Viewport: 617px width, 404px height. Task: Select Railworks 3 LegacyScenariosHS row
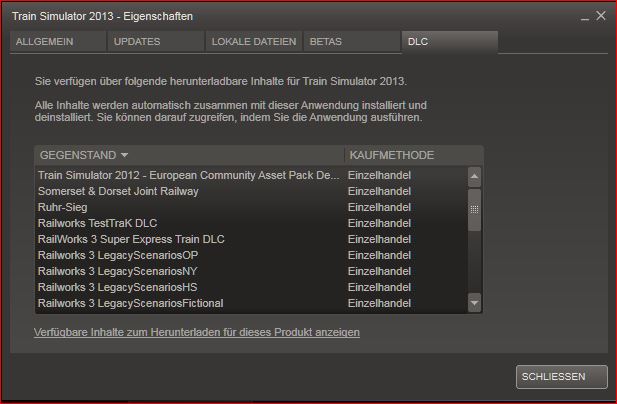(x=251, y=288)
